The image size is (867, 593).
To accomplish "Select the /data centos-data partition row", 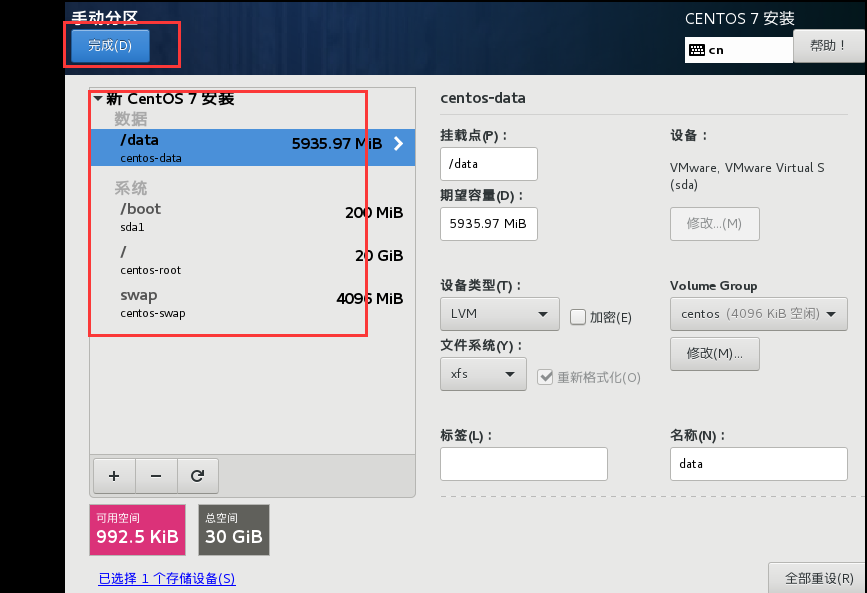I will tap(253, 148).
